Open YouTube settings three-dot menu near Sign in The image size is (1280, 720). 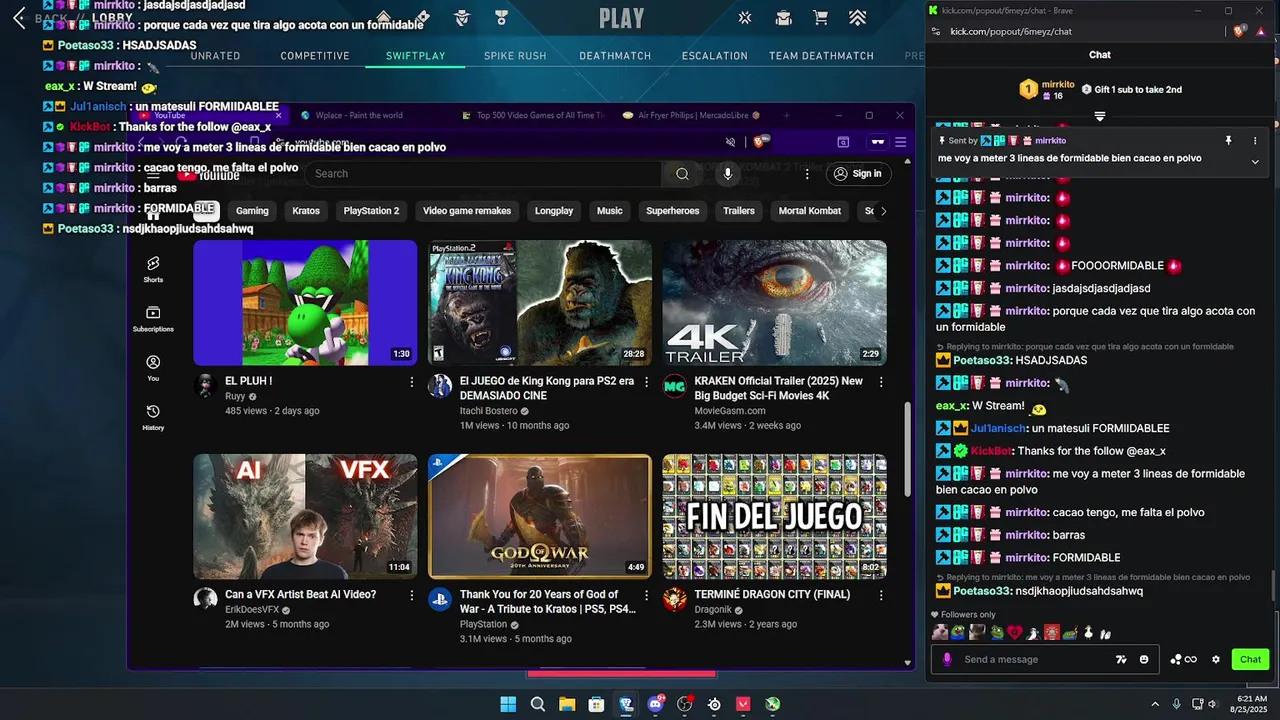coord(807,174)
